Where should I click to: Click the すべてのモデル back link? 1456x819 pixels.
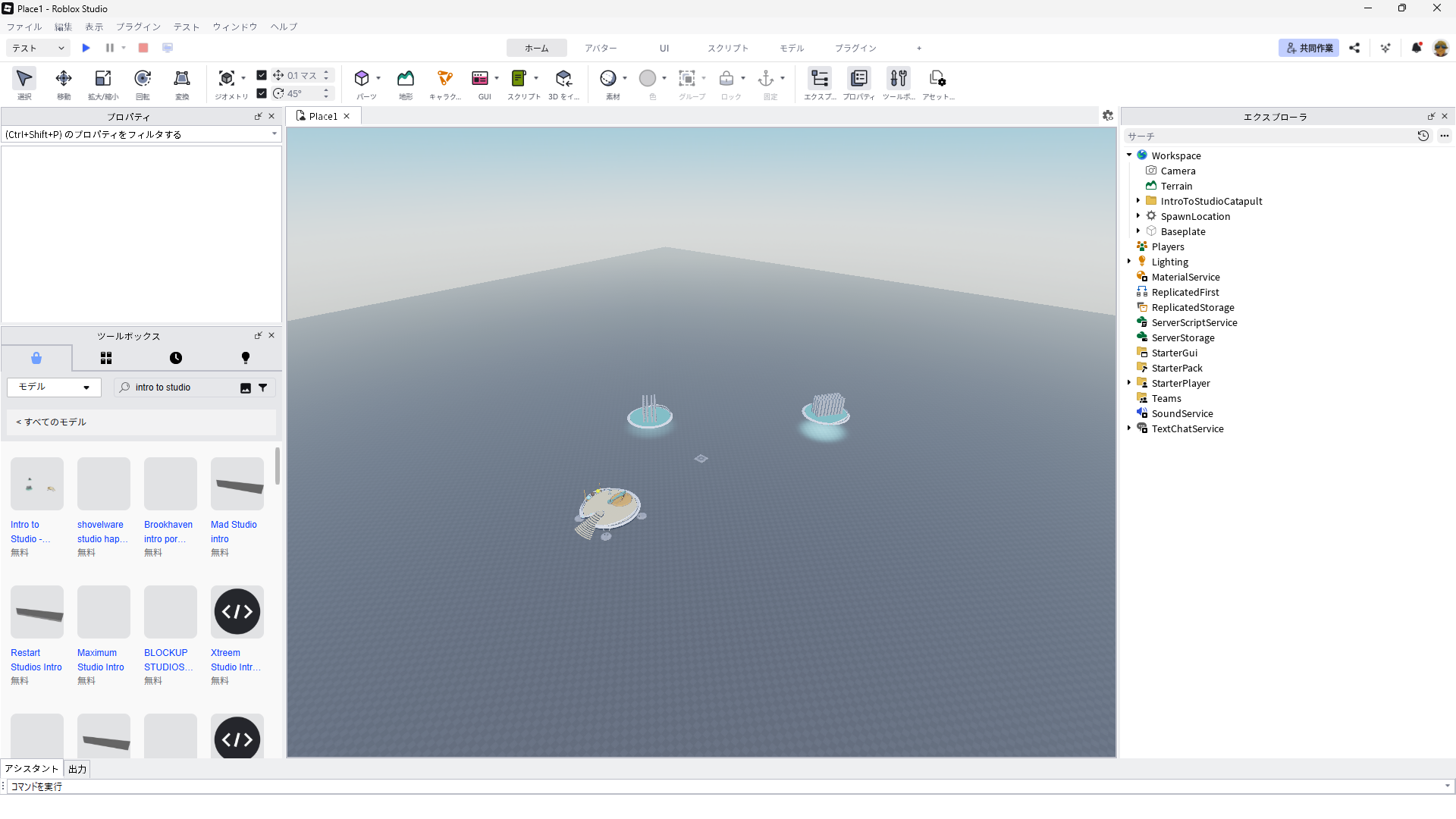click(x=52, y=422)
